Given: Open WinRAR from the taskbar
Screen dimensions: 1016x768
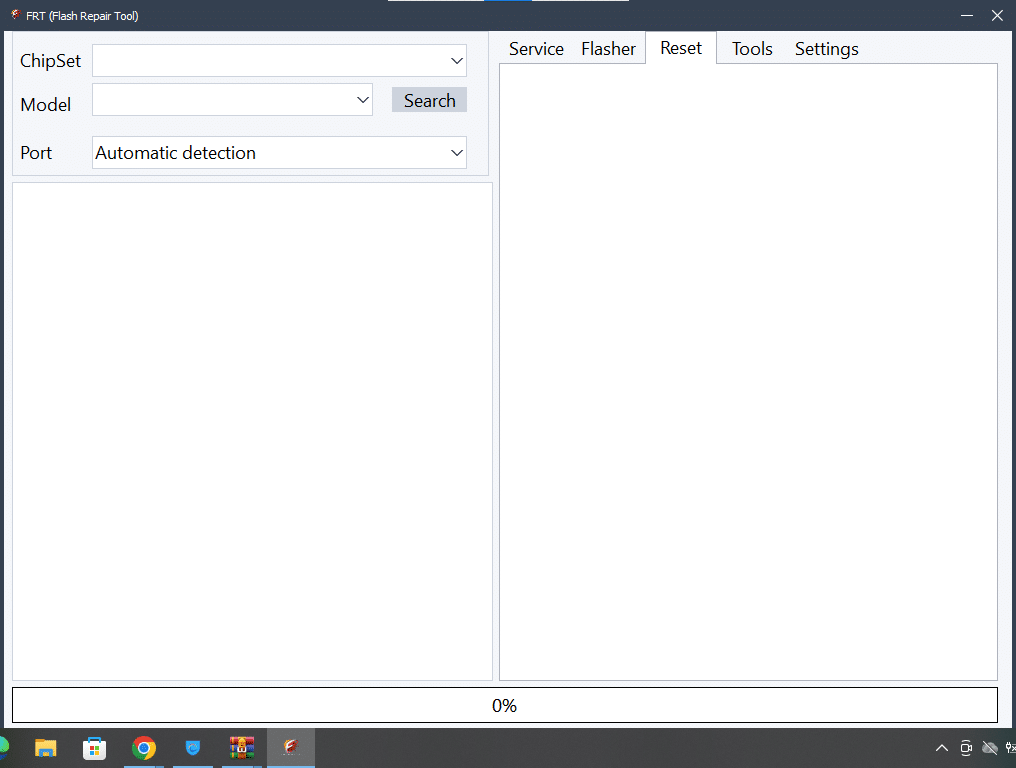Looking at the screenshot, I should tap(242, 748).
